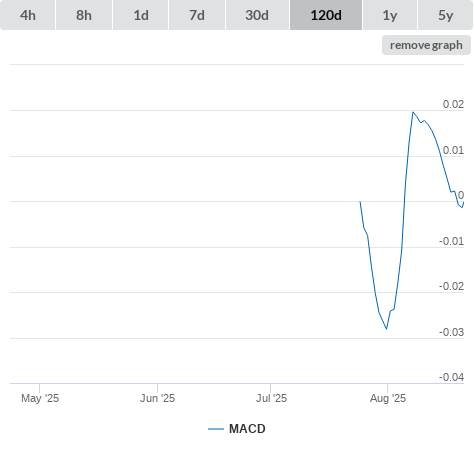Click the active 120d tab
Viewport: 474px width, 455px height.
326,15
